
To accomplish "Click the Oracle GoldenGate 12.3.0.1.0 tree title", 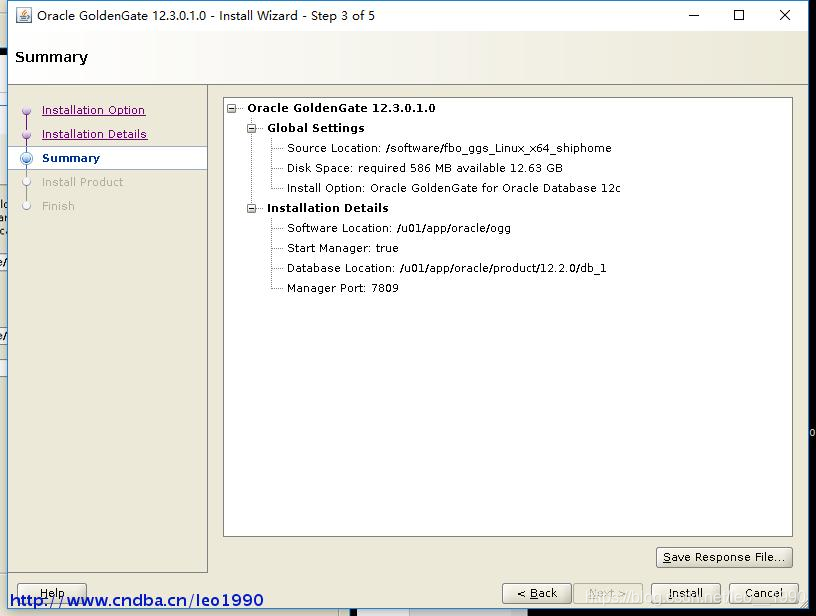I will 341,108.
